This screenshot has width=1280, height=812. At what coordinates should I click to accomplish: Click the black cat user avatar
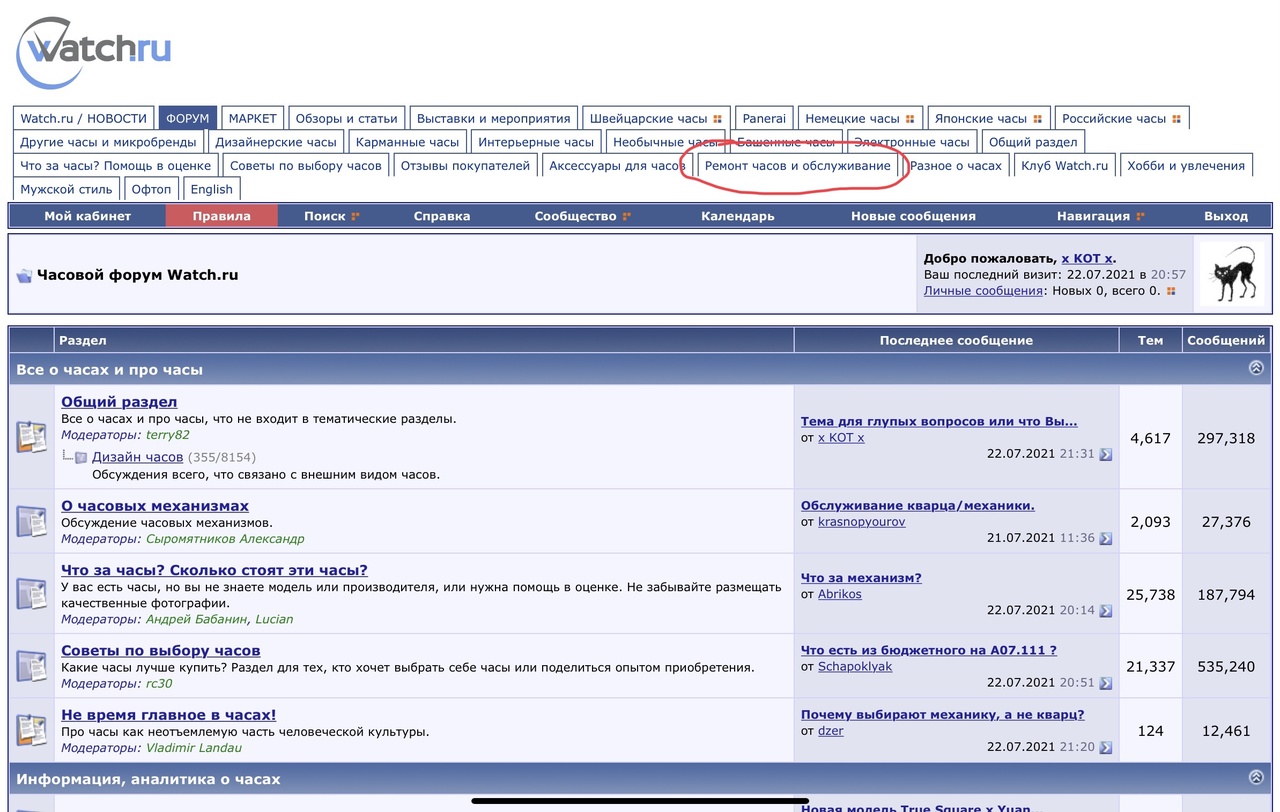1232,274
